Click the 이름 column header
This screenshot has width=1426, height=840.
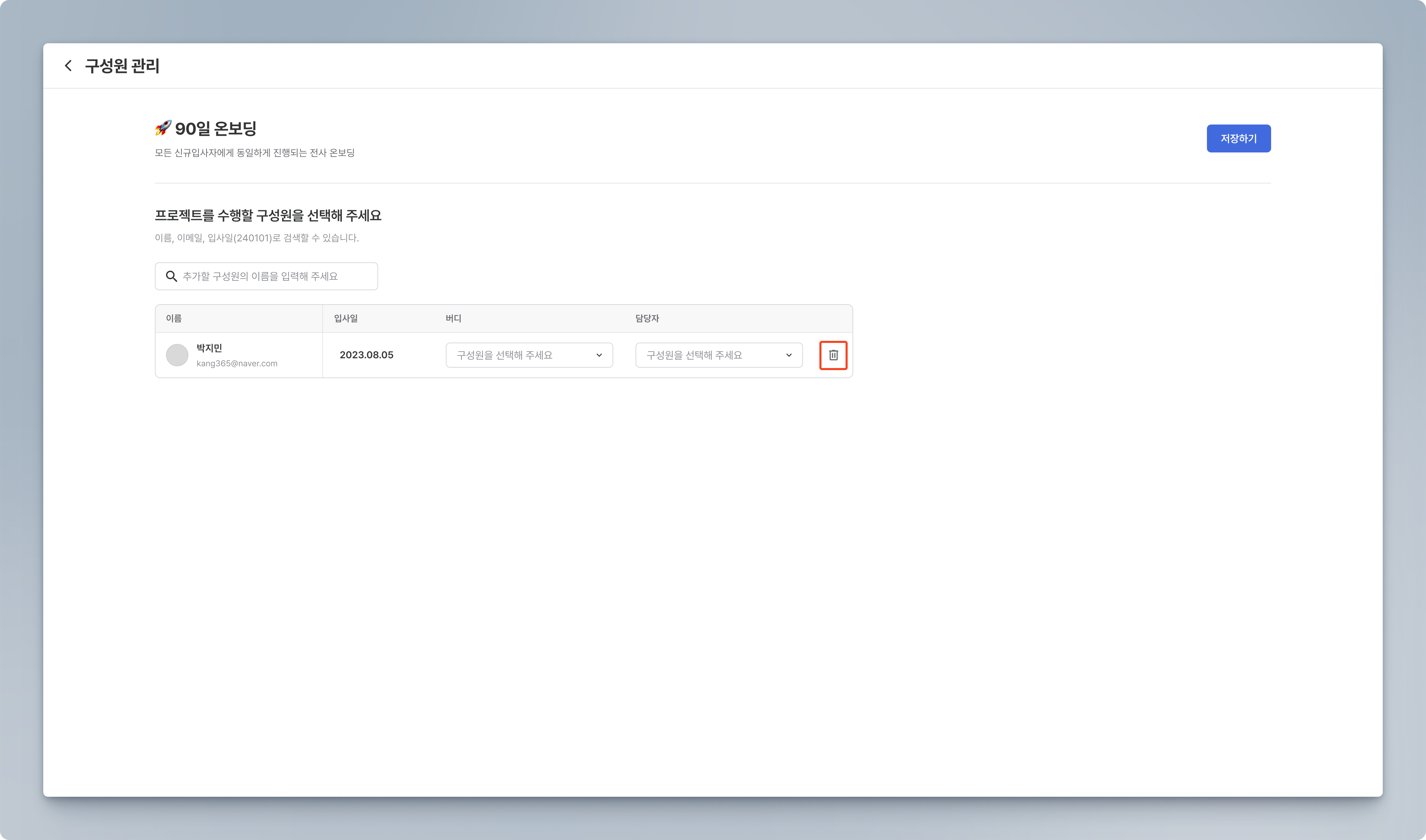tap(174, 318)
